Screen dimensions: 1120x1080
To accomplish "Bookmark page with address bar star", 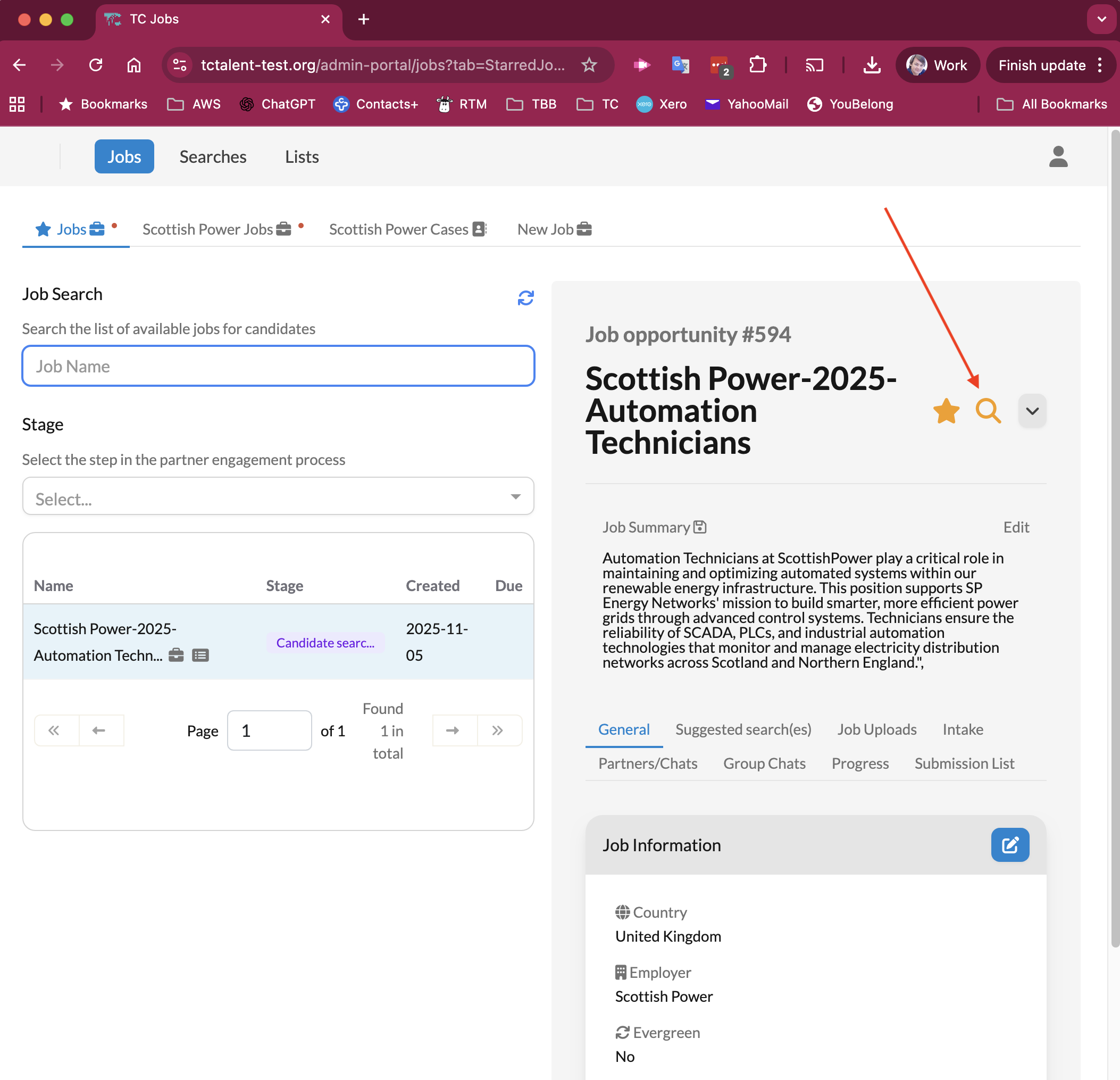I will pyautogui.click(x=589, y=65).
